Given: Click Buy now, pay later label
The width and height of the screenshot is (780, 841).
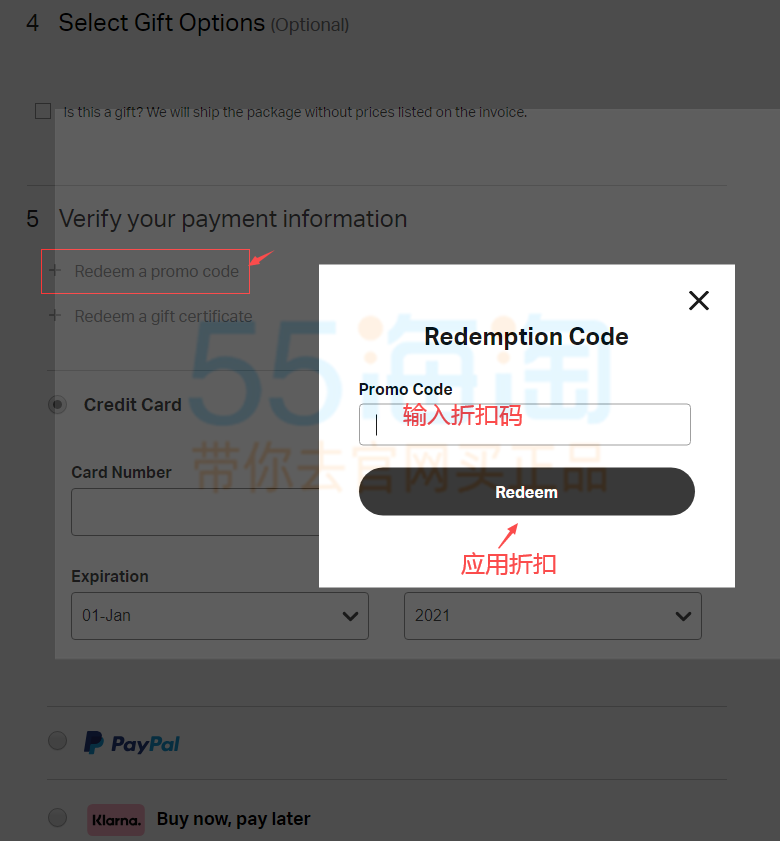Looking at the screenshot, I should (x=233, y=819).
